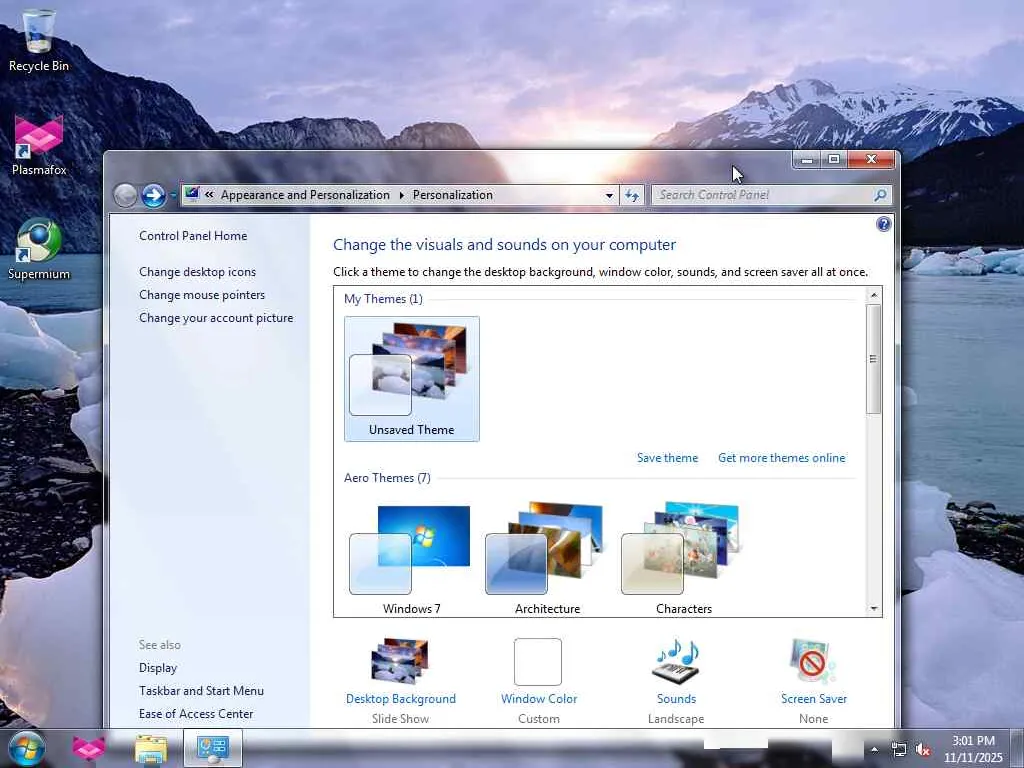Click the Control Panel address bar icon
This screenshot has height=768, width=1024.
(x=192, y=195)
